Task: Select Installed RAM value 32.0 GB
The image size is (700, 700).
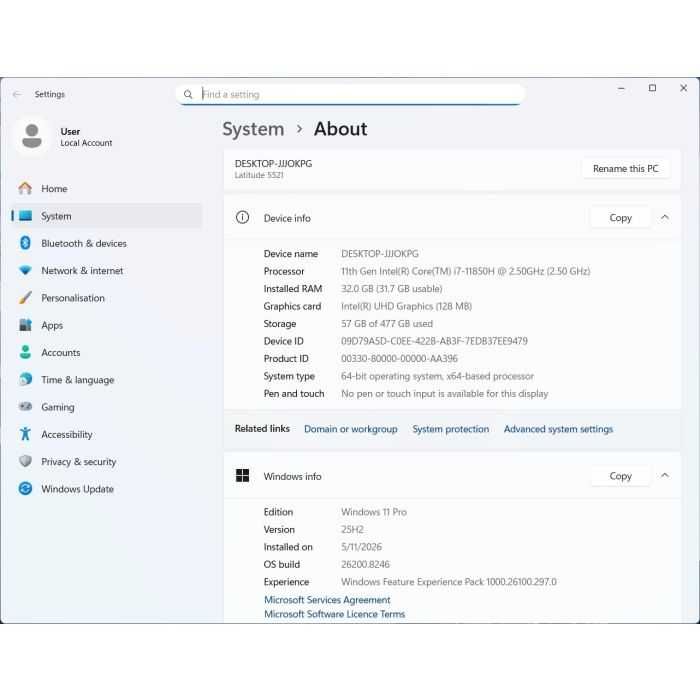Action: tap(392, 288)
